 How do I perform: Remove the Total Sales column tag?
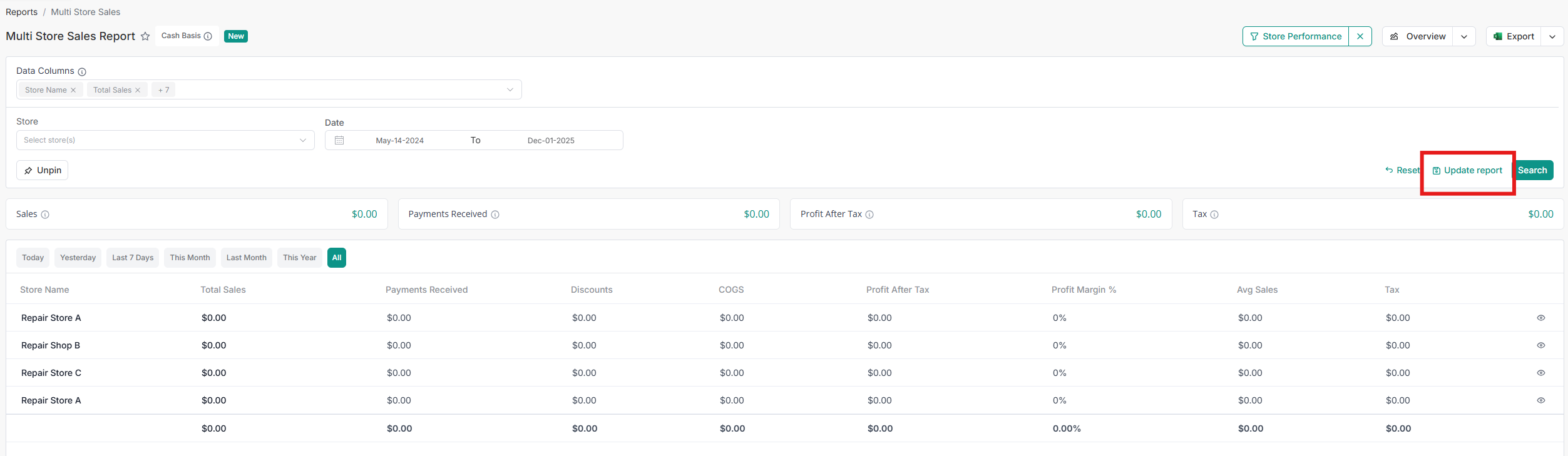(138, 90)
